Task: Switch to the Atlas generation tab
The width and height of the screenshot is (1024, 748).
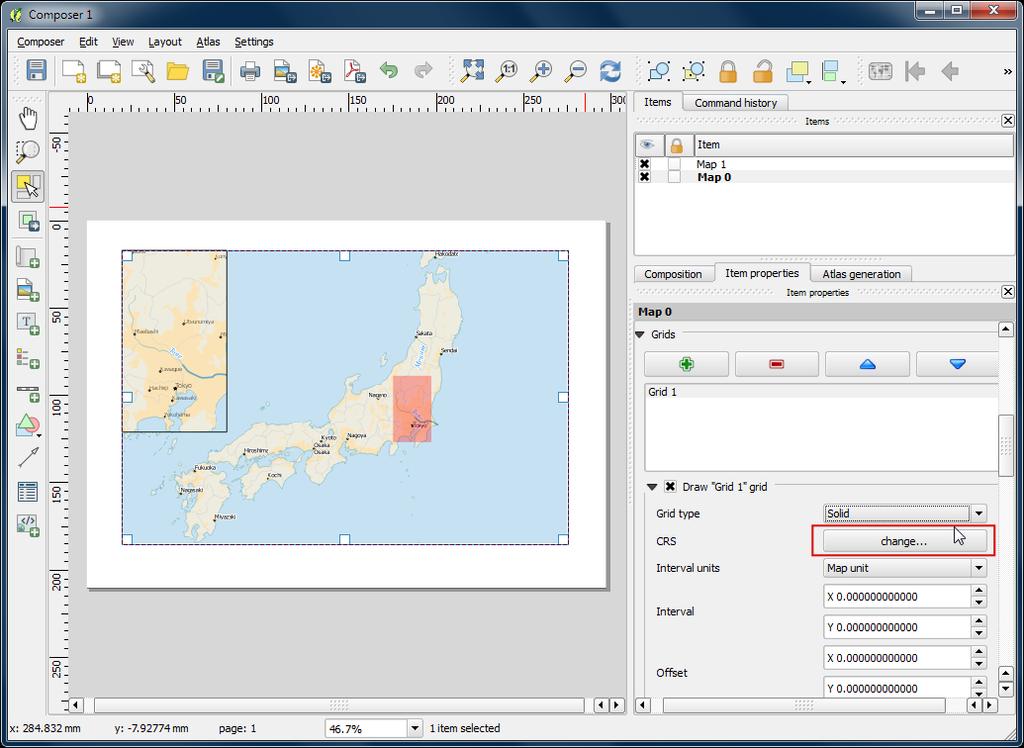Action: click(x=861, y=274)
